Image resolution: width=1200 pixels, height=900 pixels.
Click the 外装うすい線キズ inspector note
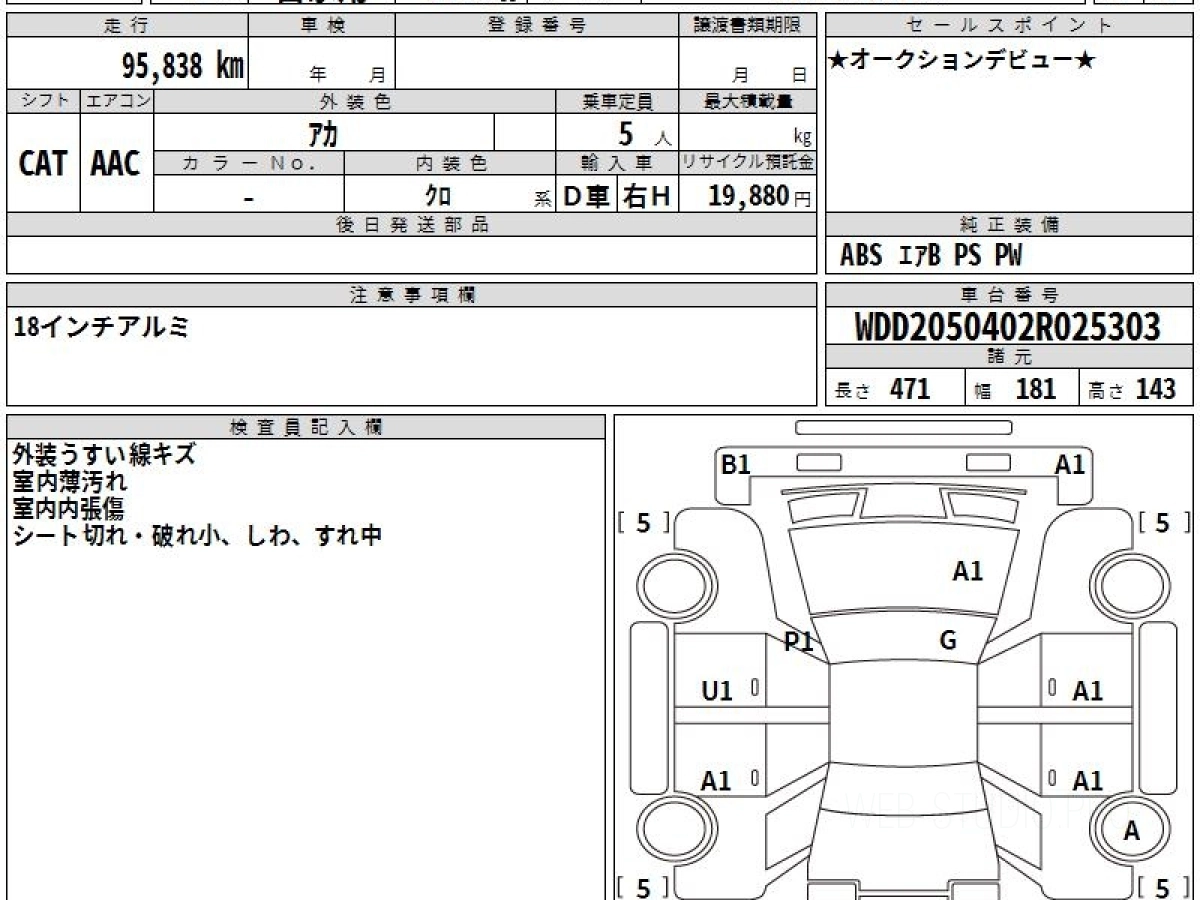104,456
